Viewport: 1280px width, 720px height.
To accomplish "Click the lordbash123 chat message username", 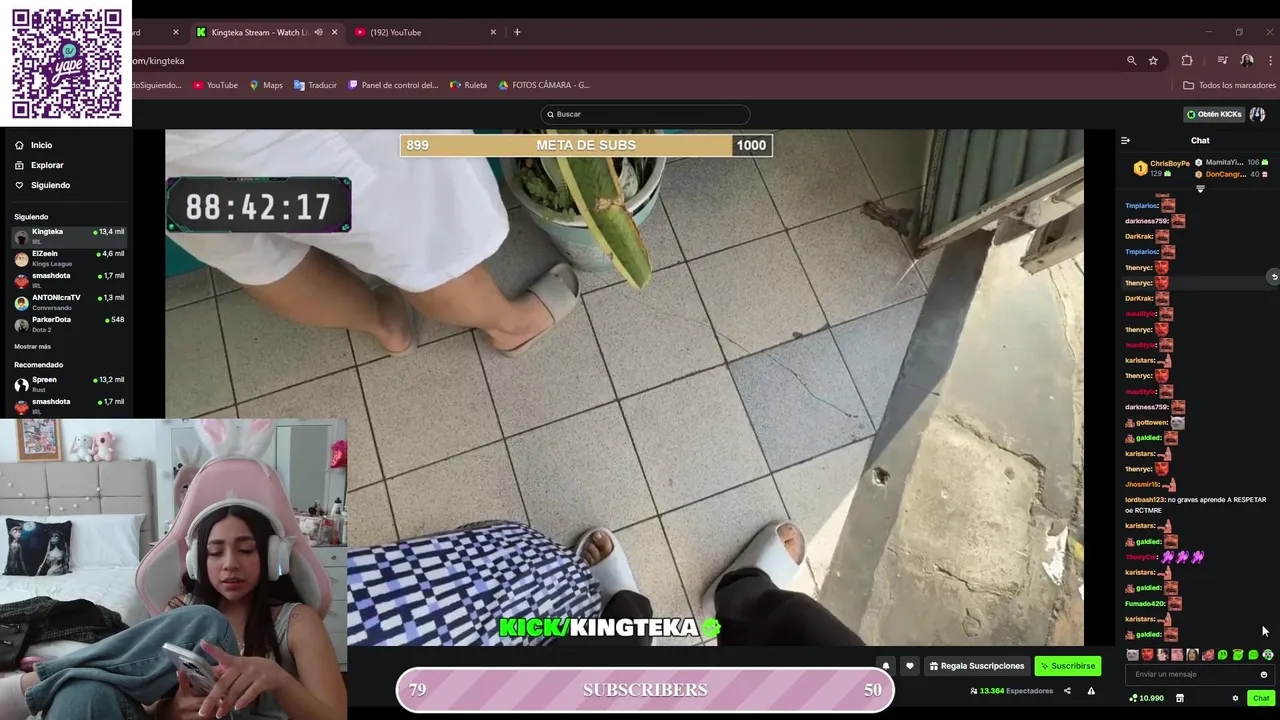I will (x=1144, y=499).
